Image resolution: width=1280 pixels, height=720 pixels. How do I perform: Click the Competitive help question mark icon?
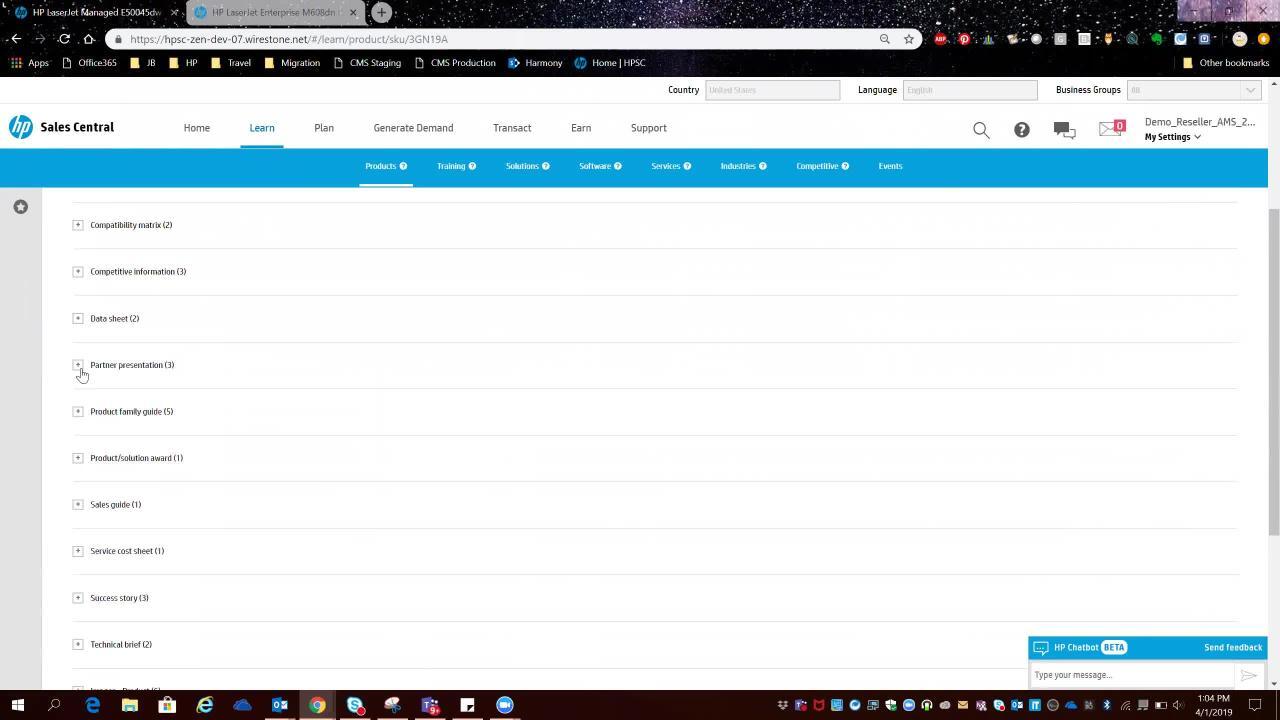click(845, 166)
